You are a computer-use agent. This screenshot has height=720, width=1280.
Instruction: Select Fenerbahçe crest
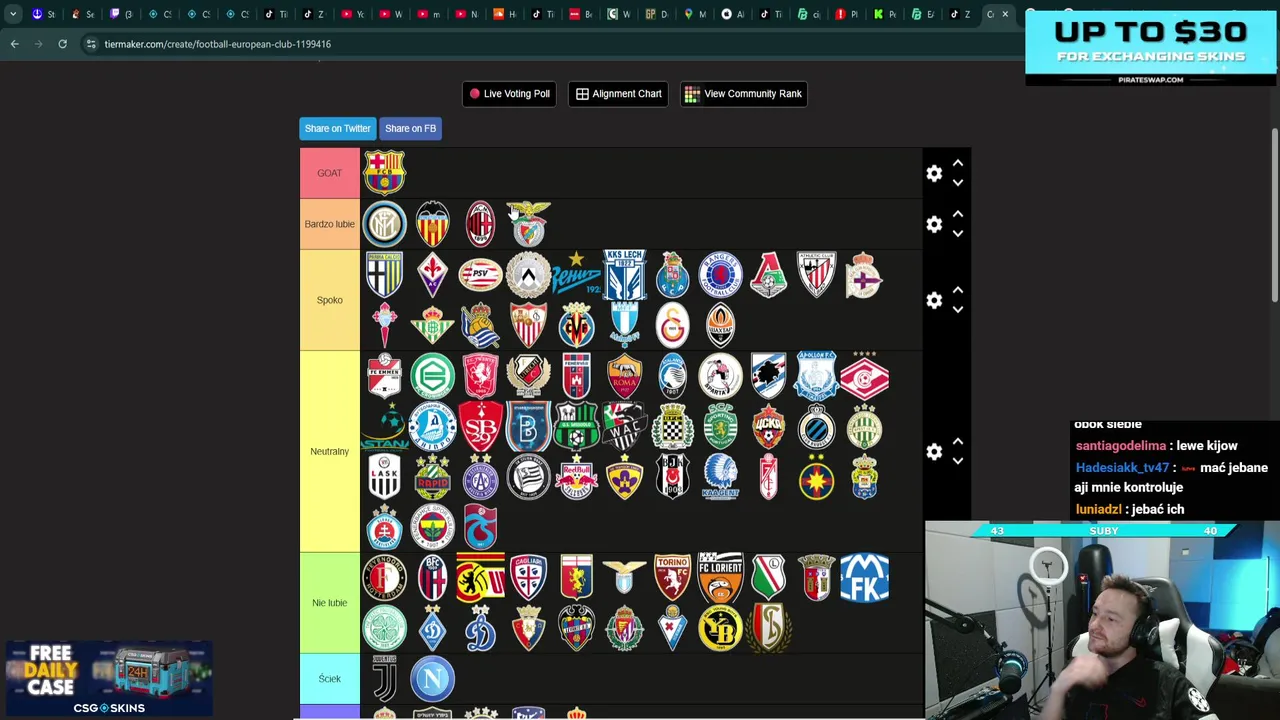[432, 527]
